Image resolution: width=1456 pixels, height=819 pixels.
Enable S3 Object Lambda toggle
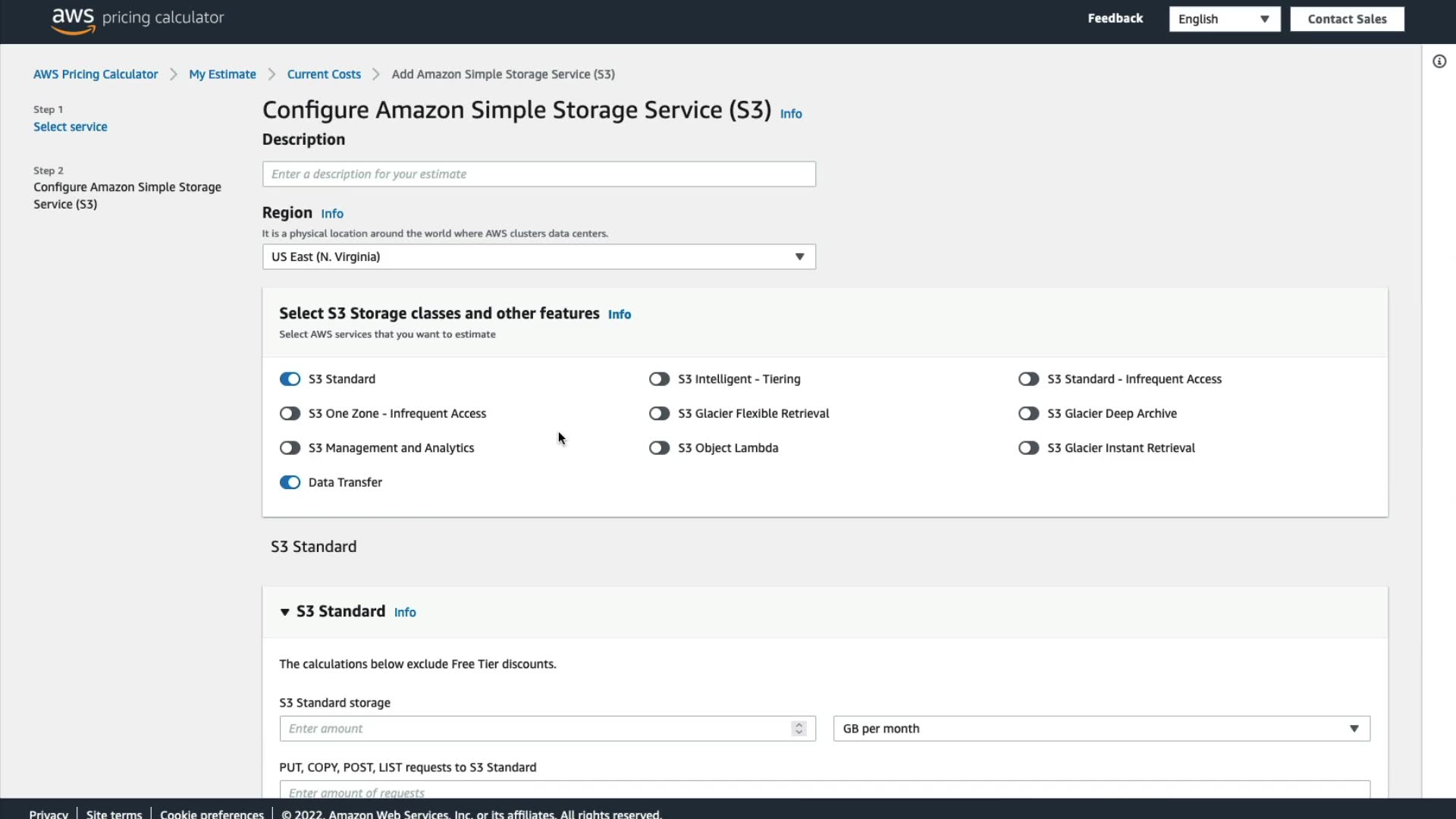click(x=659, y=448)
